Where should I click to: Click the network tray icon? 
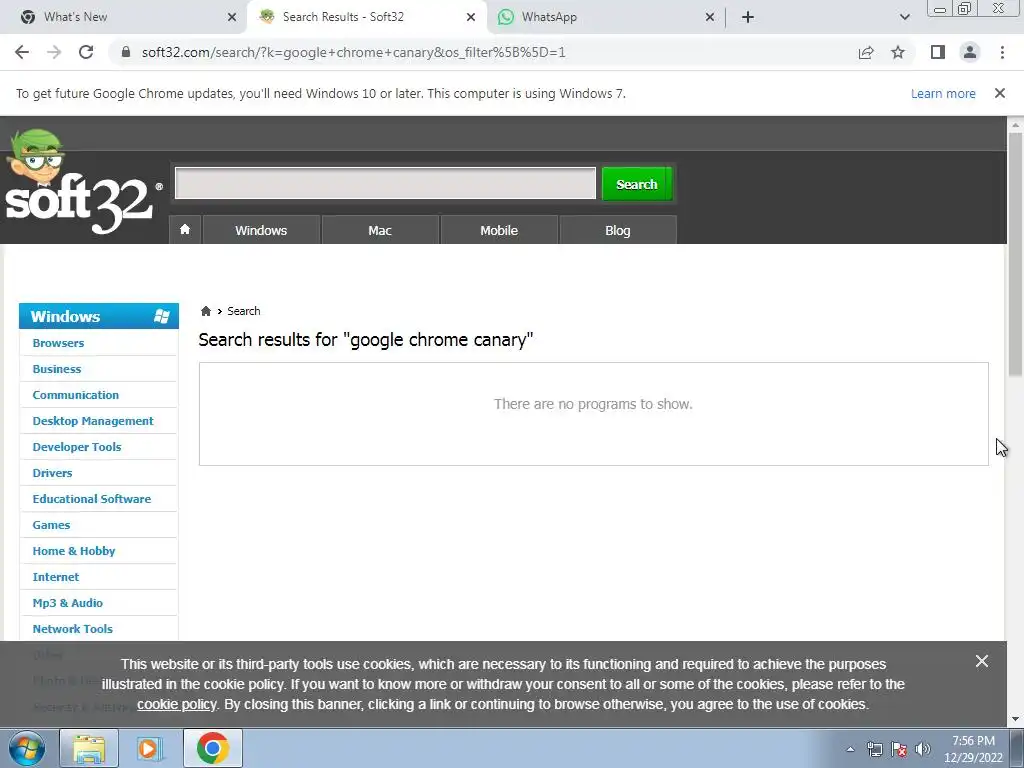click(874, 749)
